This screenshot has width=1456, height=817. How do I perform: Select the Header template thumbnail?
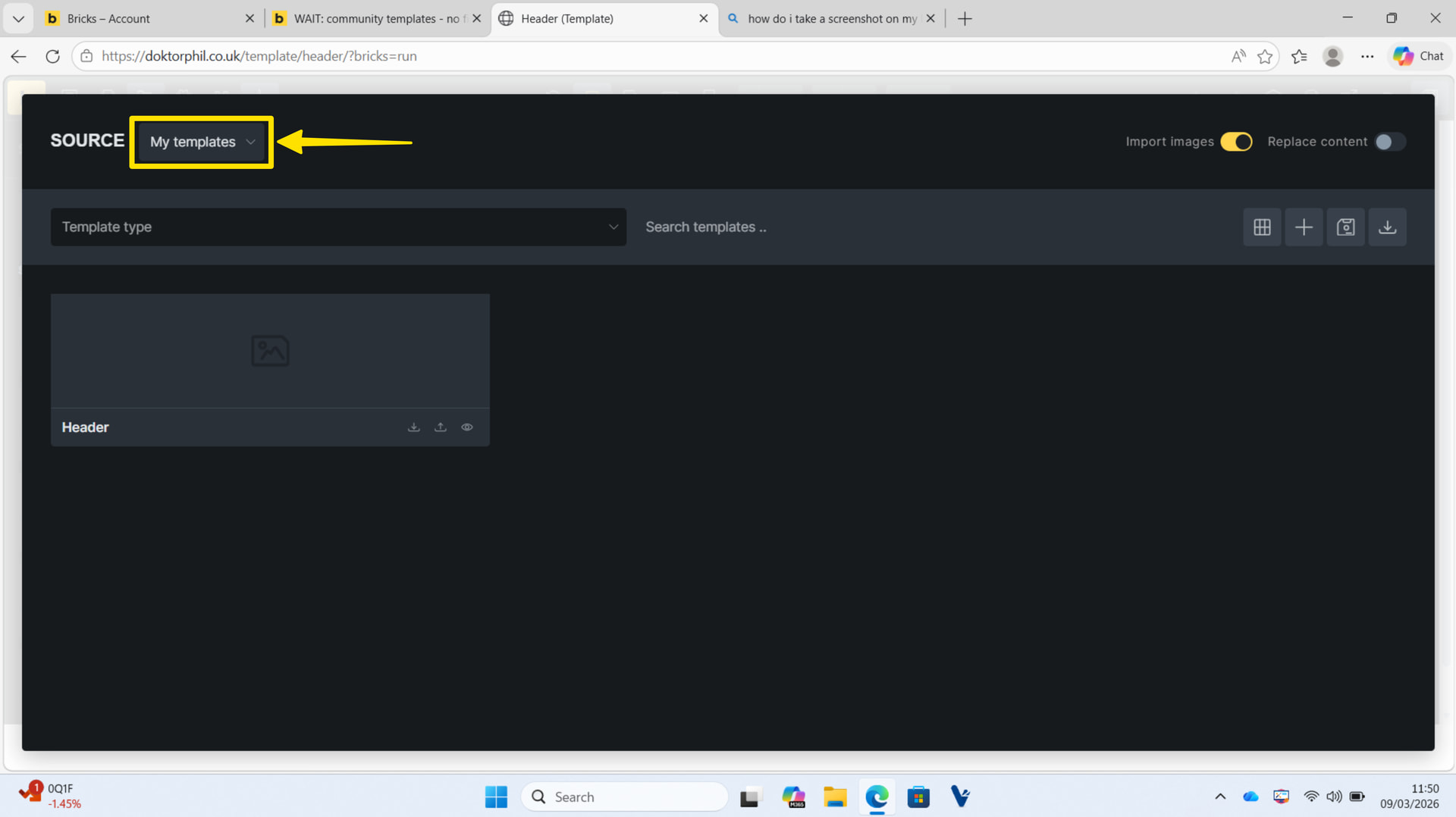pyautogui.click(x=270, y=351)
